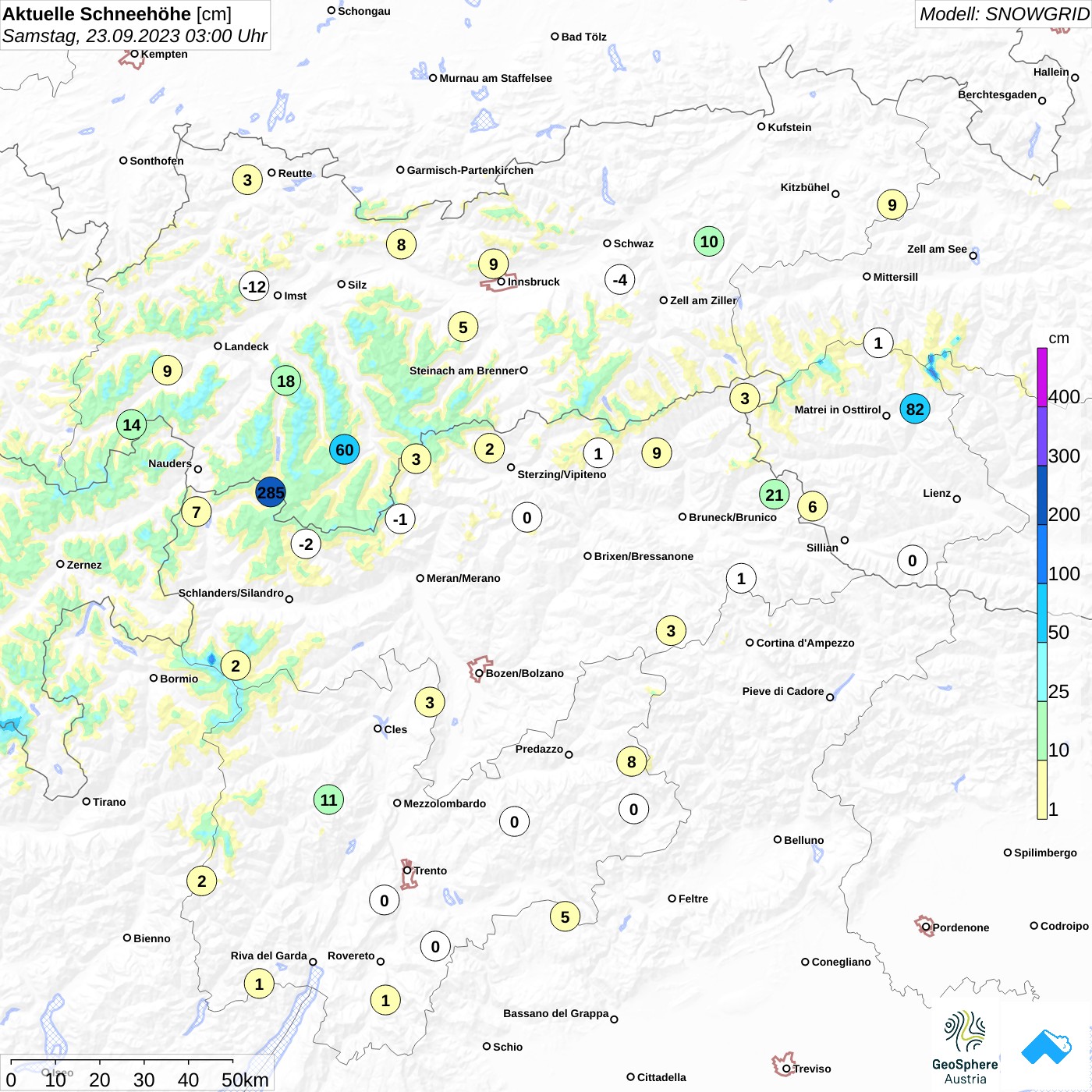Click the Pordenone city label
The width and height of the screenshot is (1092, 1092).
(961, 927)
